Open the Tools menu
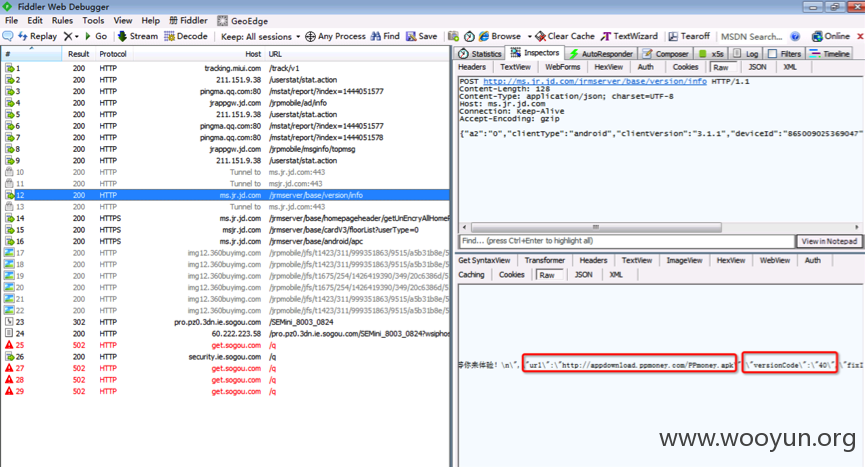 [93, 20]
